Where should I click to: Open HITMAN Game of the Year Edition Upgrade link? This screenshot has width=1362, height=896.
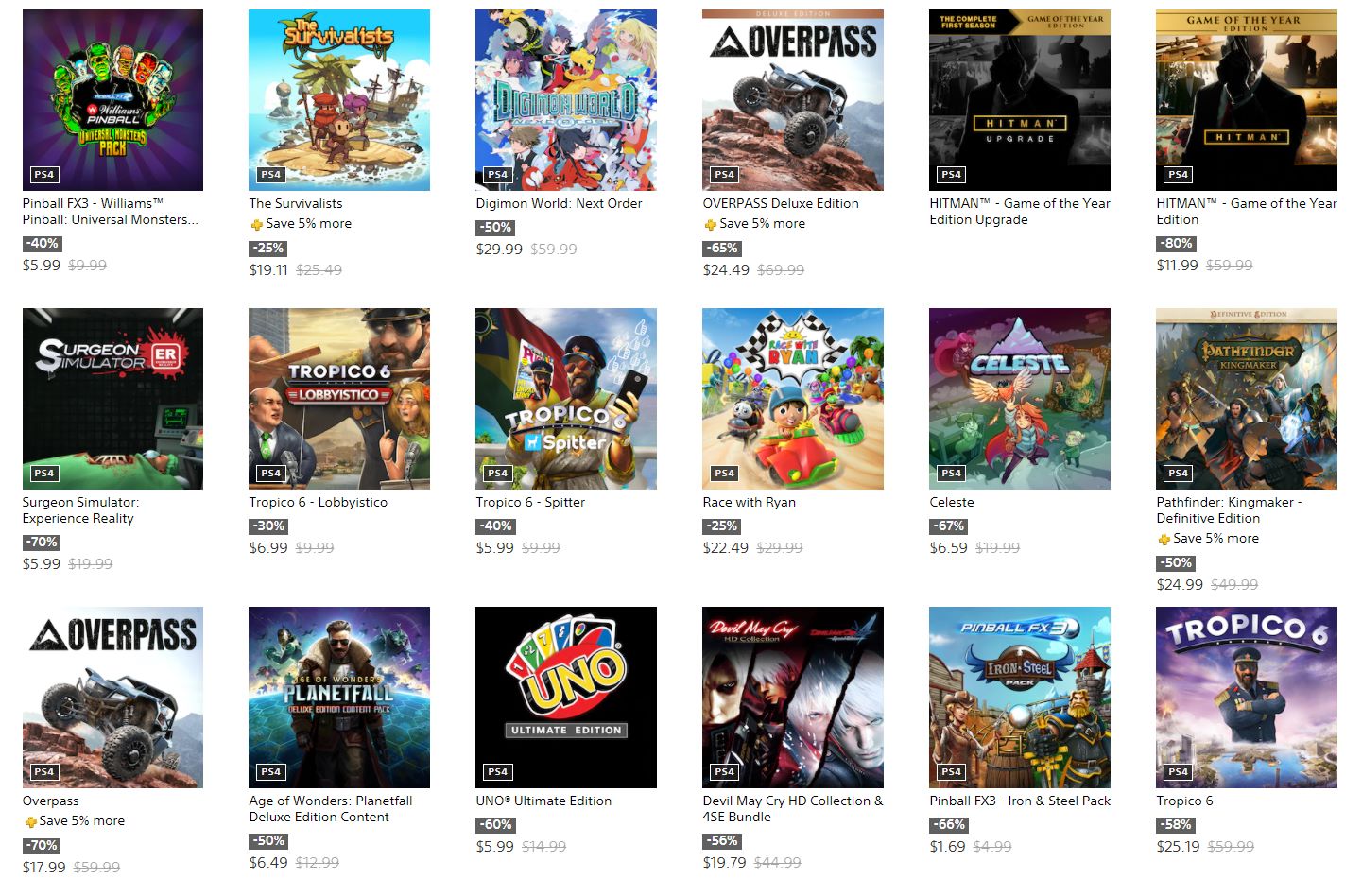pyautogui.click(x=1020, y=212)
